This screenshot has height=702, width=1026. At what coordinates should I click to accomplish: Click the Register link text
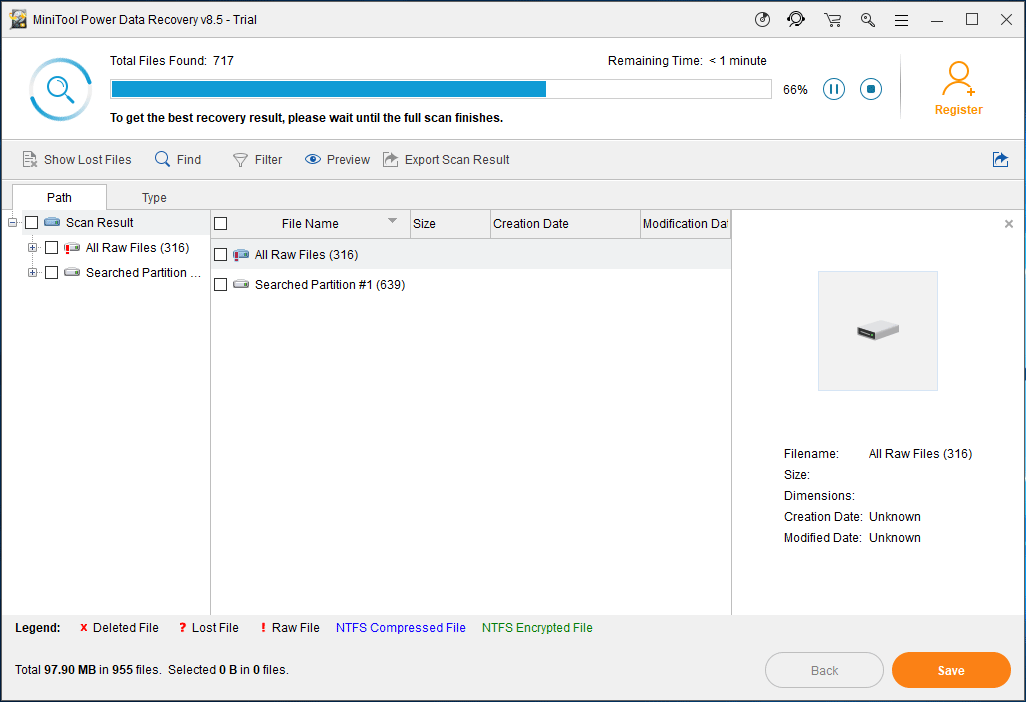click(x=959, y=110)
